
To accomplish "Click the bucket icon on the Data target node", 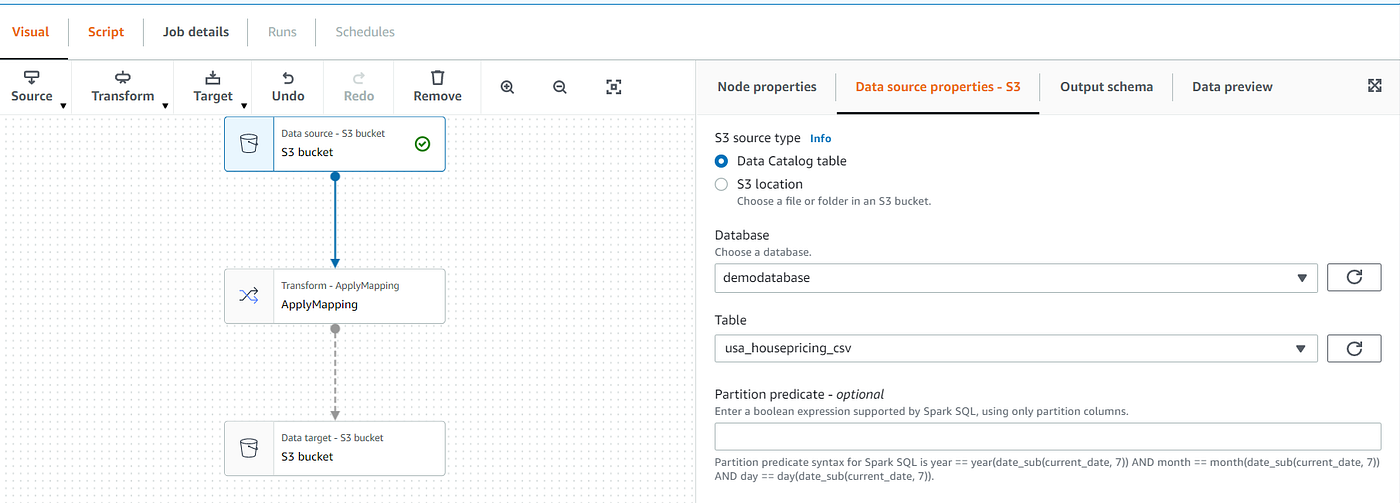I will pos(249,448).
